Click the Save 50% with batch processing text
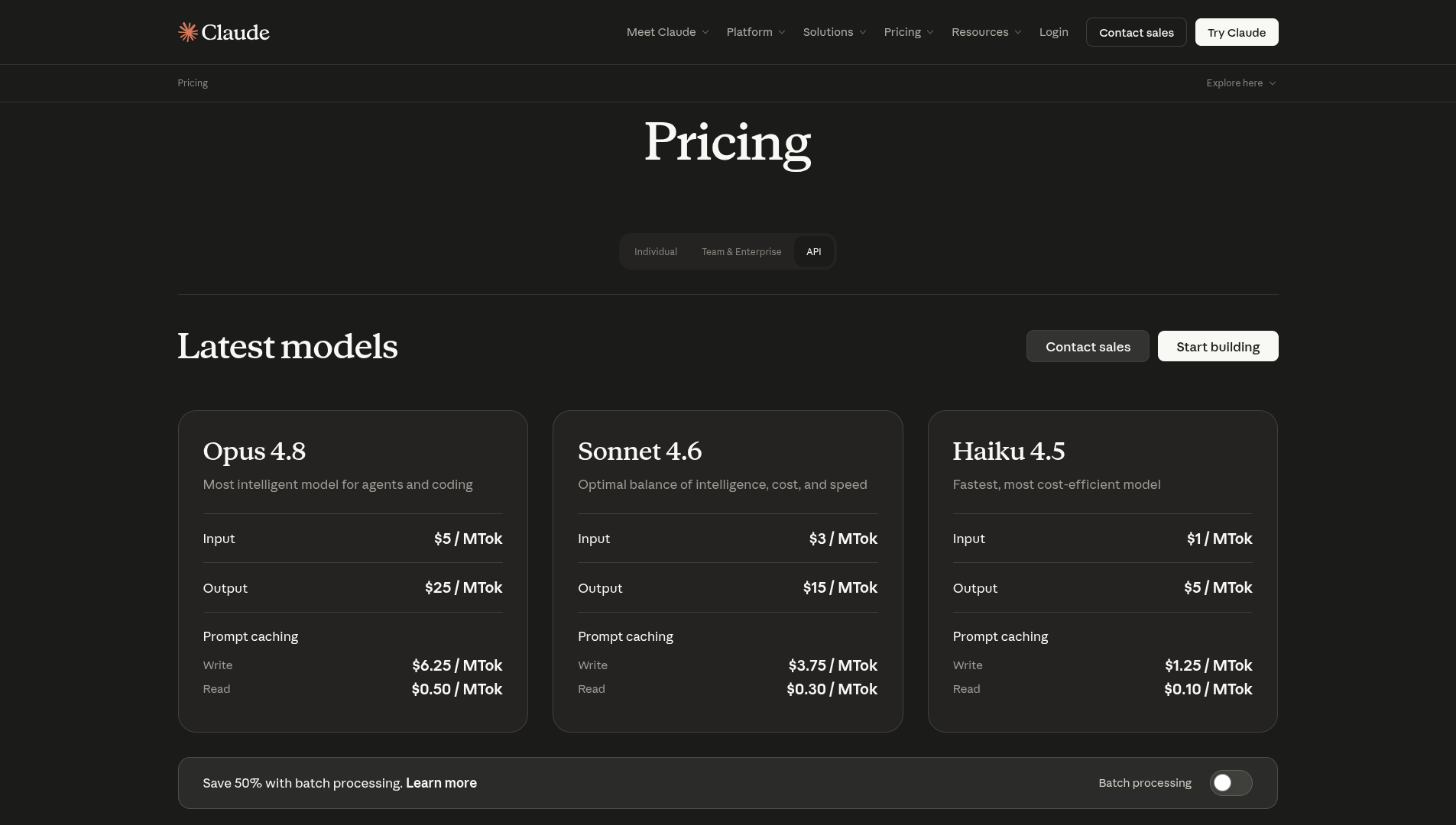Viewport: 1456px width, 825px height. [303, 783]
